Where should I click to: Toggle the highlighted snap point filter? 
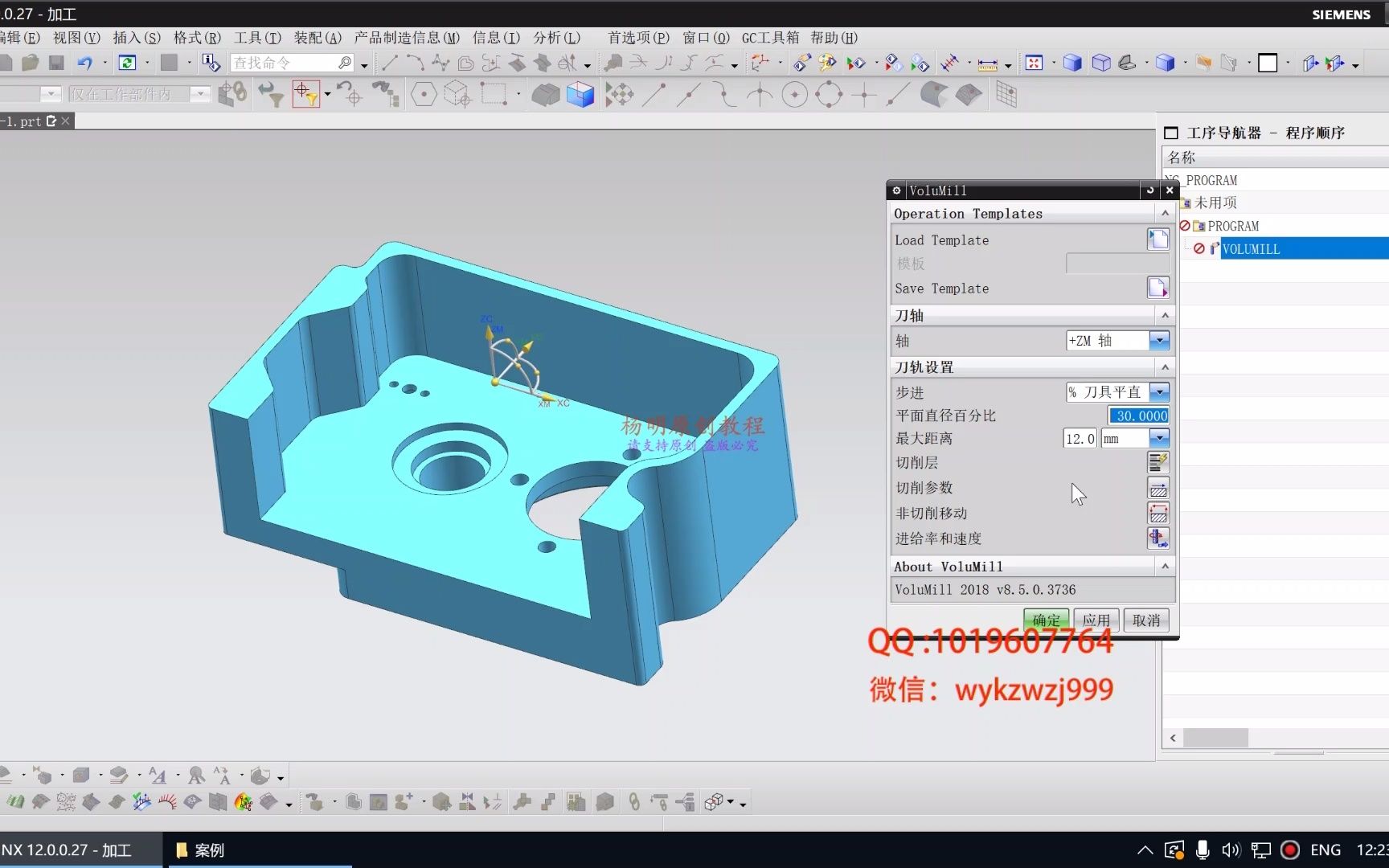308,94
